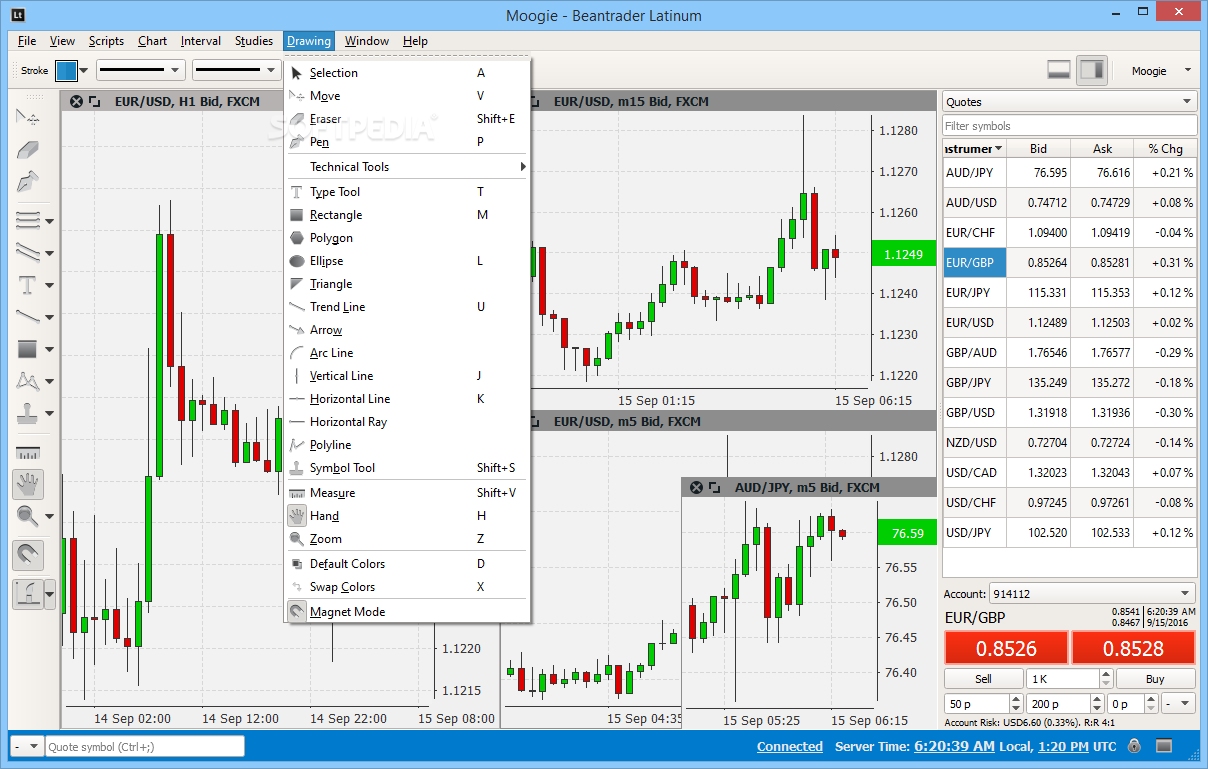Screen dimensions: 1208x769
Task: Choose Ellipse from the Drawing menu
Action: [407, 261]
